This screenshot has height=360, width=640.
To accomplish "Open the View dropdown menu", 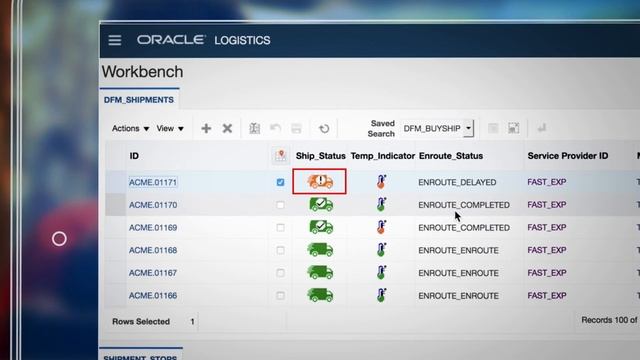I will (x=170, y=129).
